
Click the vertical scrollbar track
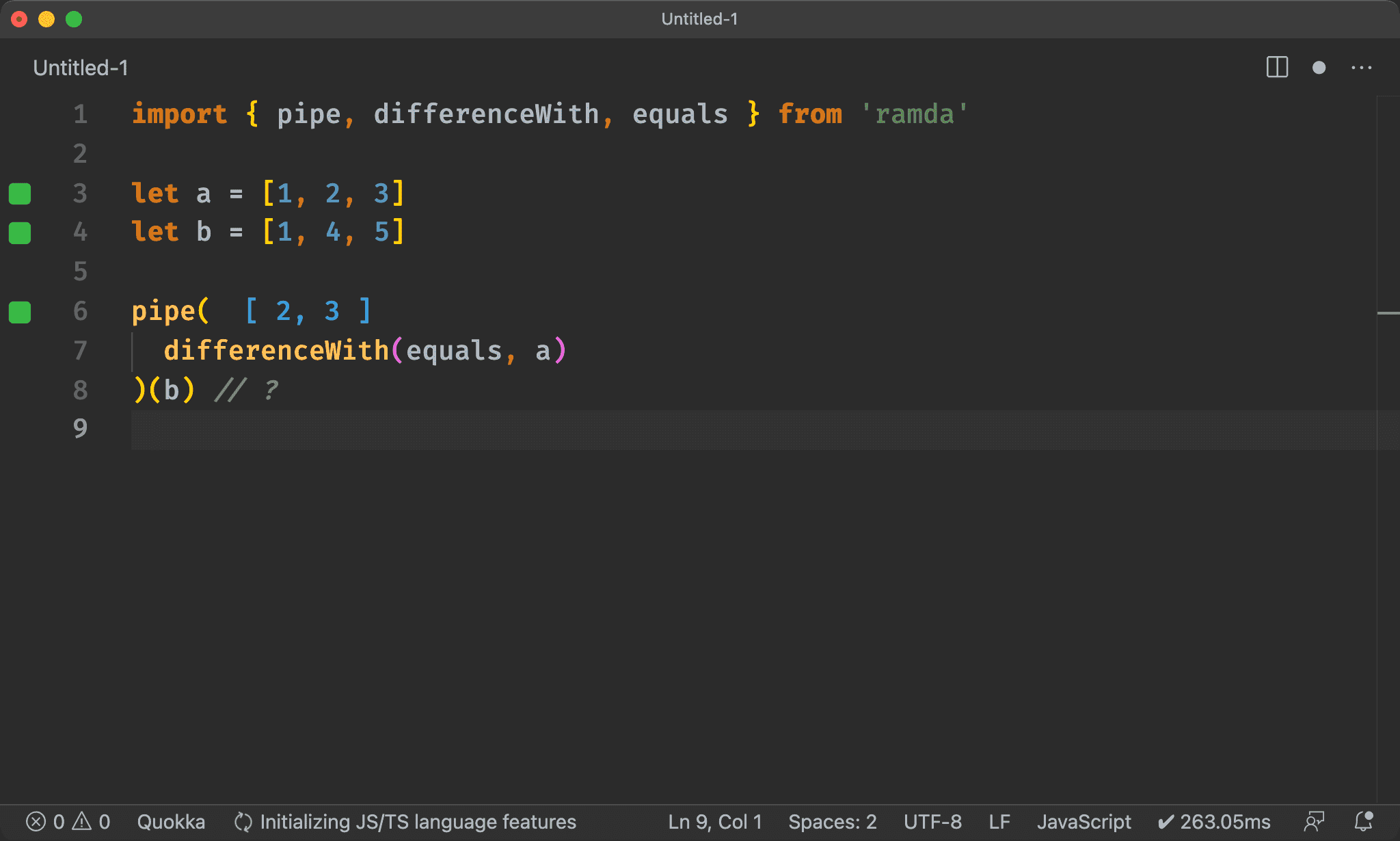(1391, 450)
